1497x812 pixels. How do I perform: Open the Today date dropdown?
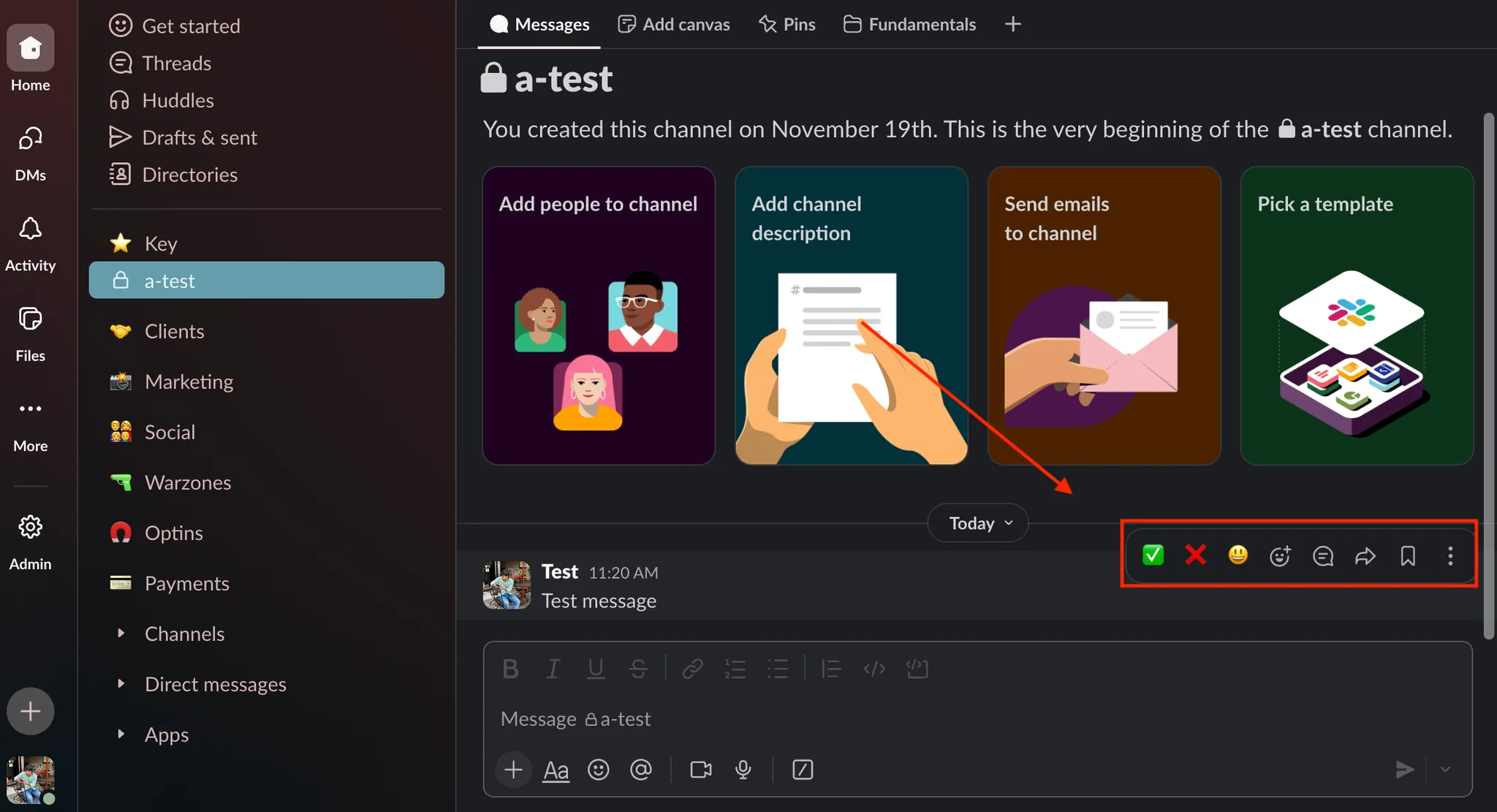pyautogui.click(x=978, y=523)
